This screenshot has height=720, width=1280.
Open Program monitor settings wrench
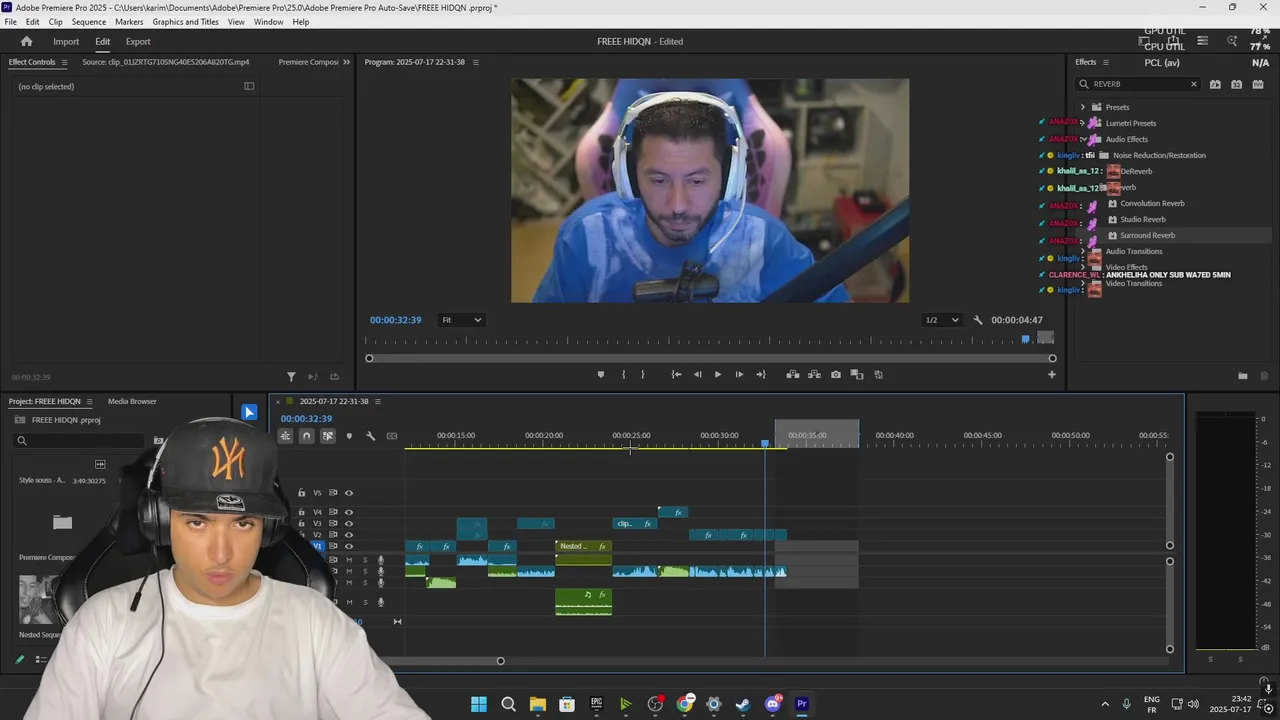(978, 320)
